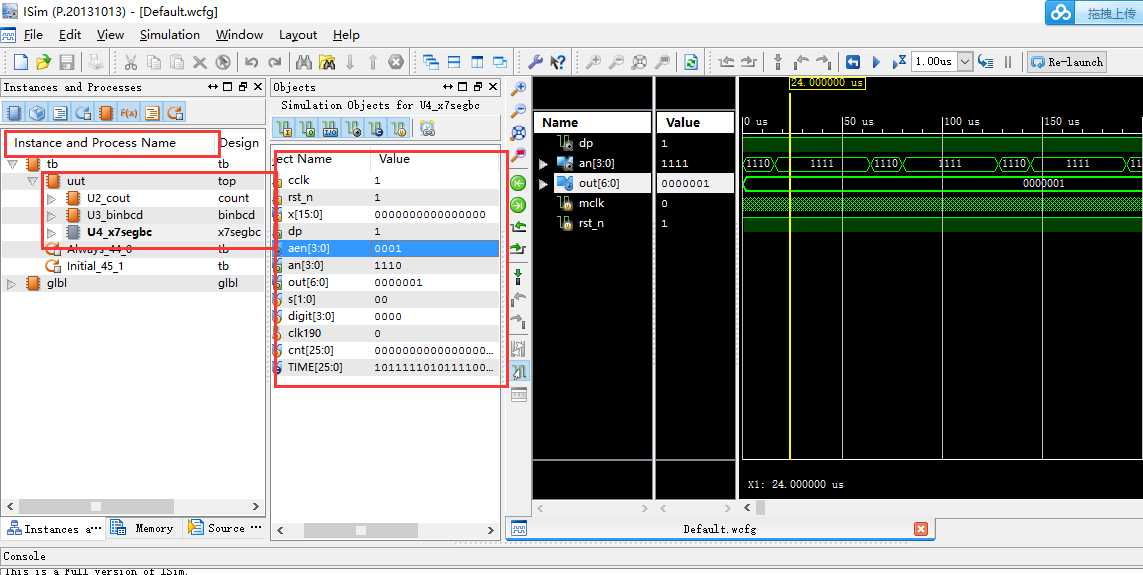Click the Cascade windows icon
The height and width of the screenshot is (575, 1143).
point(431,62)
